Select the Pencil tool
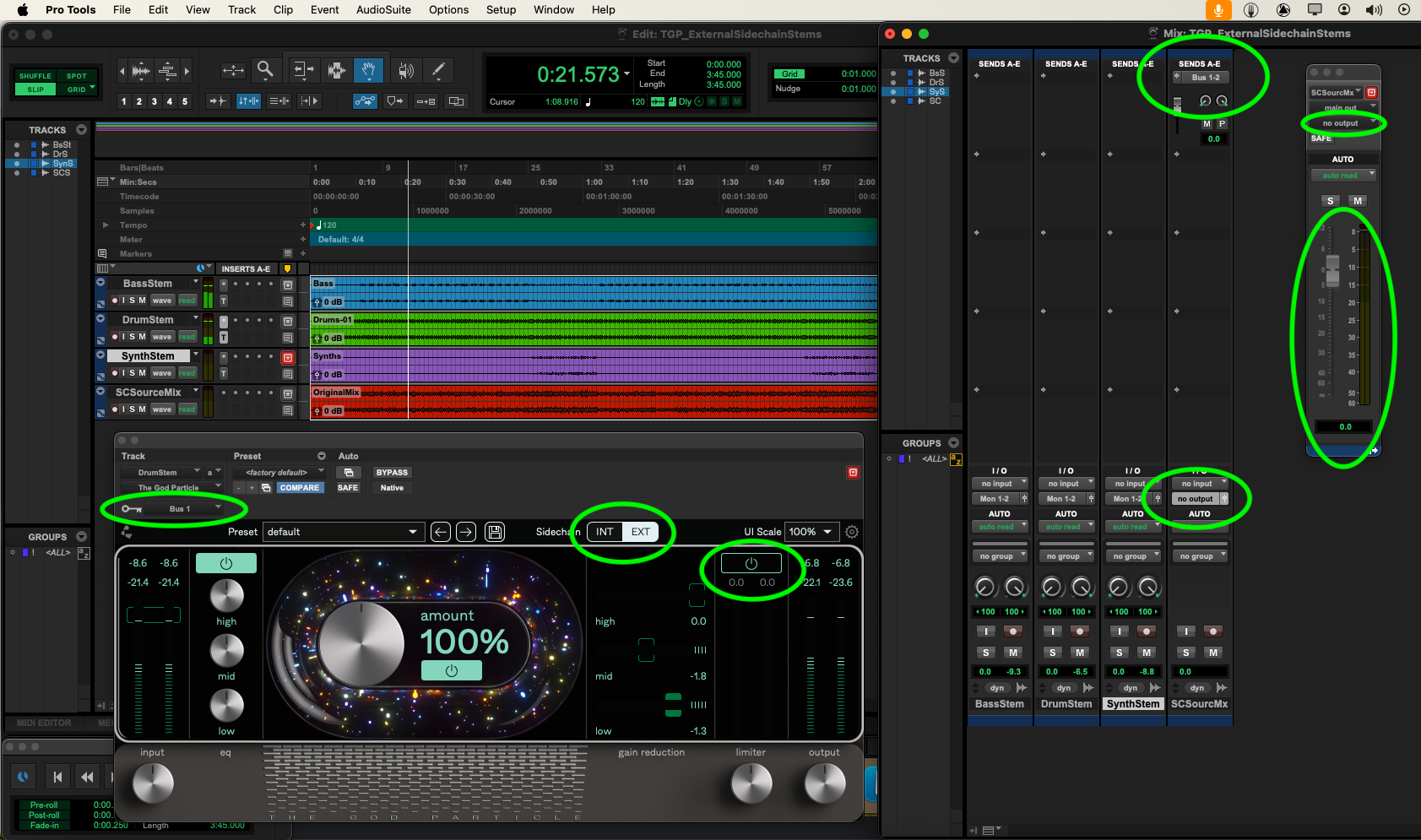The width and height of the screenshot is (1421, 840). click(438, 70)
